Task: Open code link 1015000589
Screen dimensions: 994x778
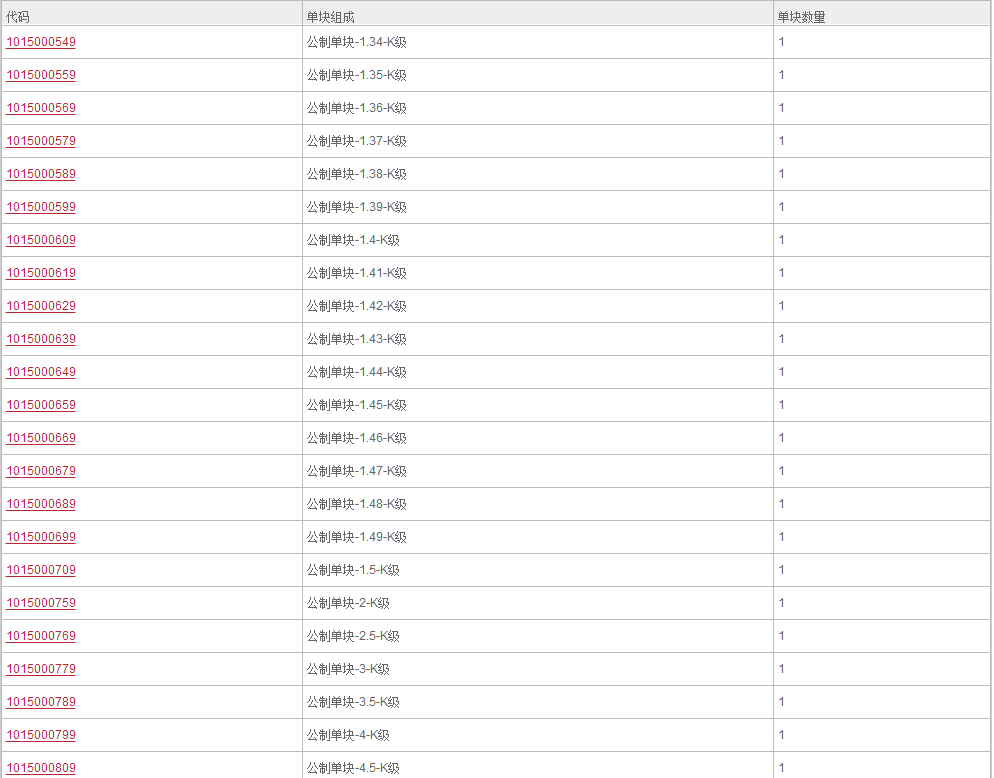Action: coord(41,174)
